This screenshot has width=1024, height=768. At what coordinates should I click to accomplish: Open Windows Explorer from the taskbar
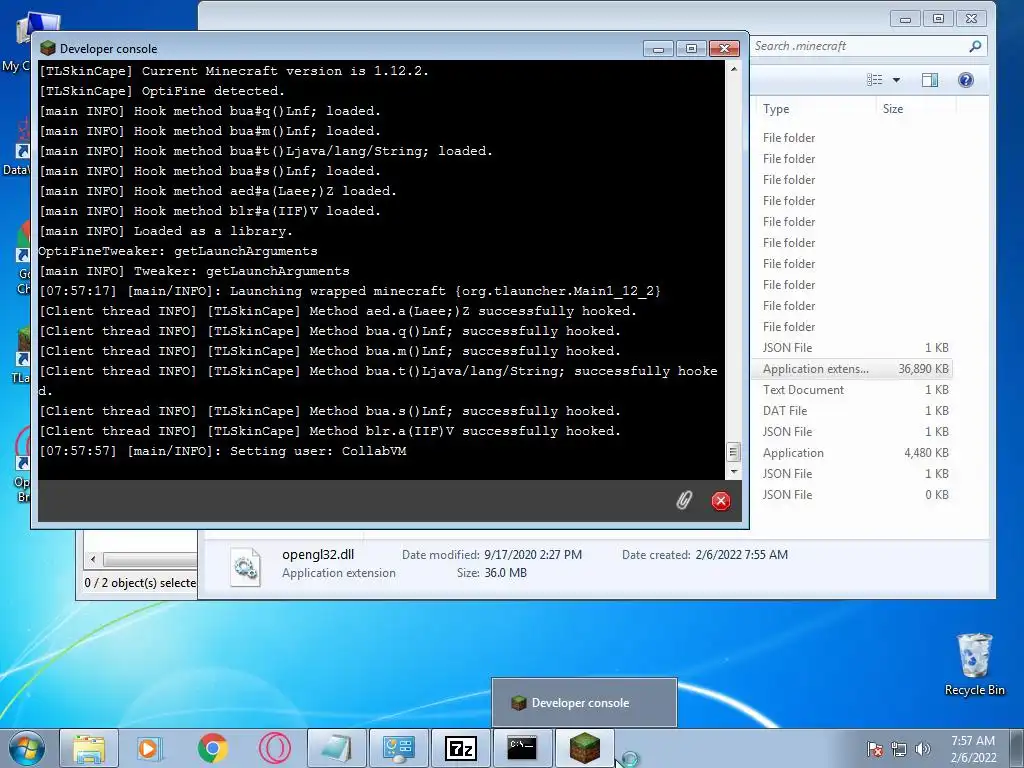89,748
